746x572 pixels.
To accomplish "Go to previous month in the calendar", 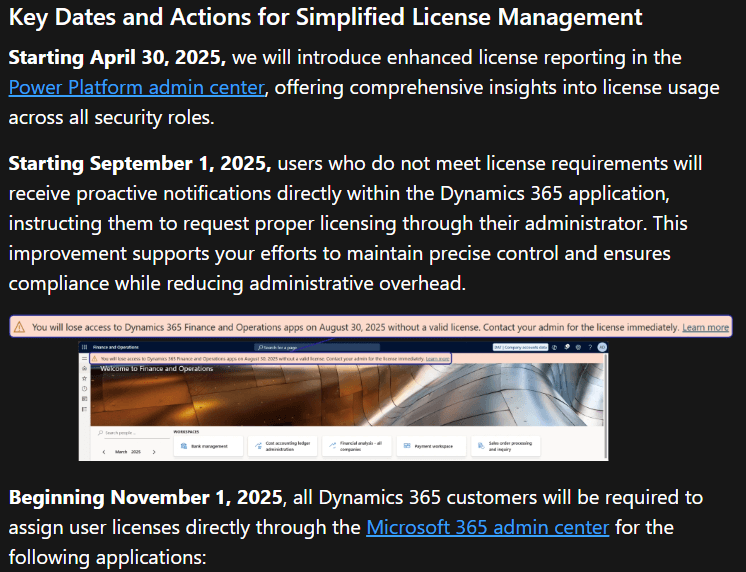I will pos(103,452).
